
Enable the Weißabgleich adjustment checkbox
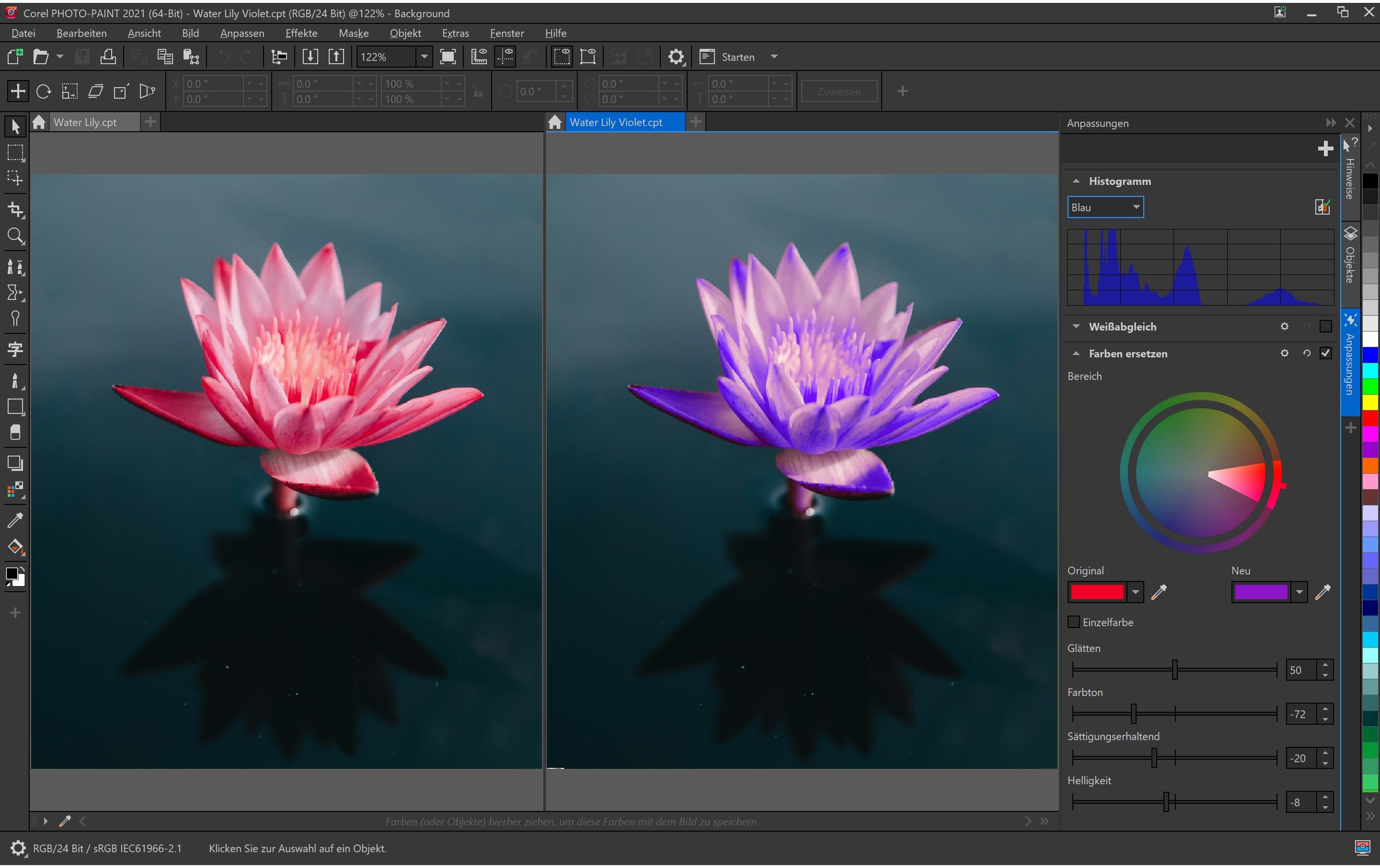tap(1325, 327)
